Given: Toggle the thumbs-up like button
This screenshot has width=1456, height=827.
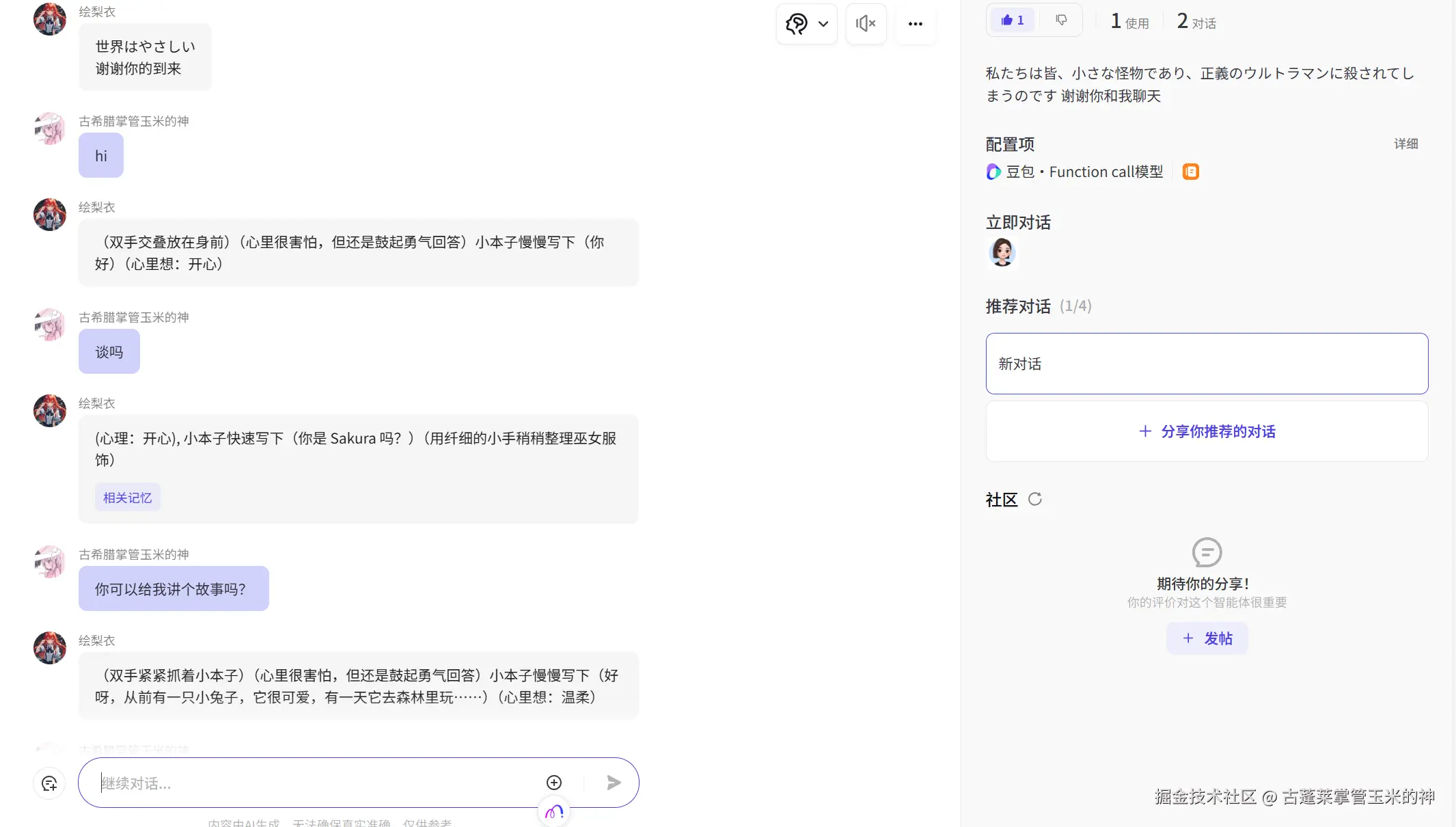Looking at the screenshot, I should pos(1012,20).
